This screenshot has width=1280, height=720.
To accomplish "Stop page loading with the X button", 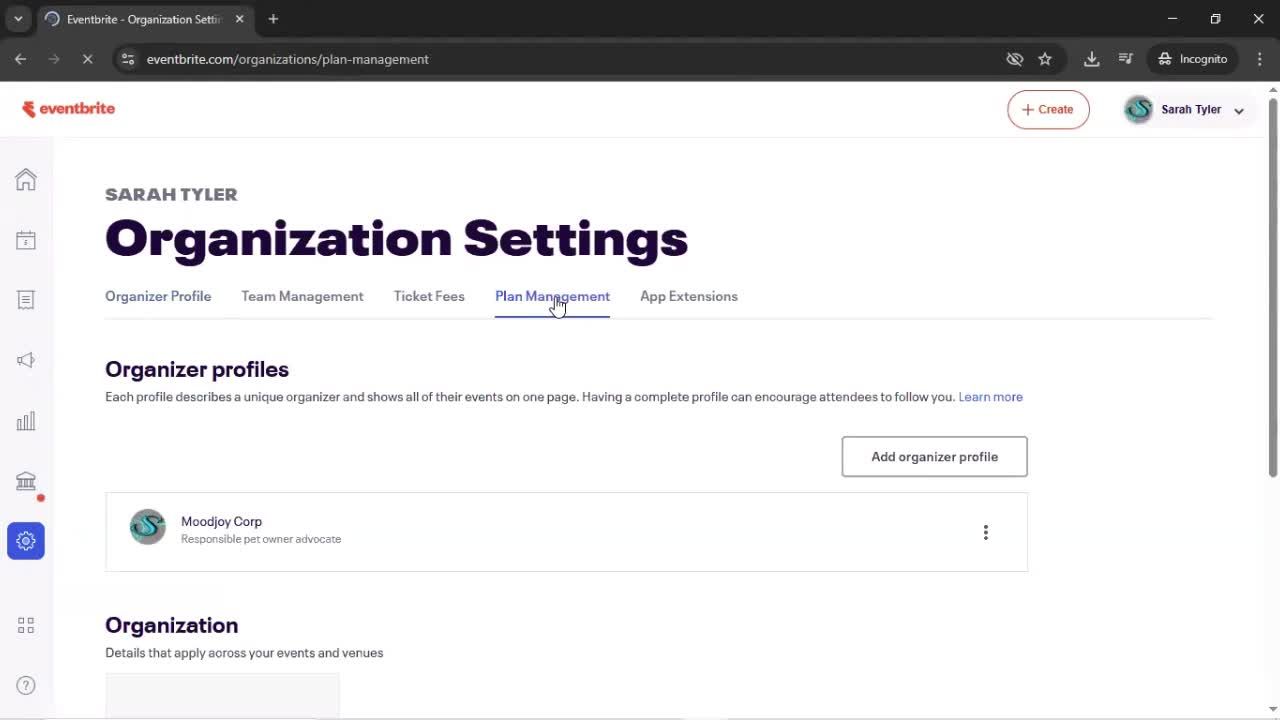I will (87, 59).
